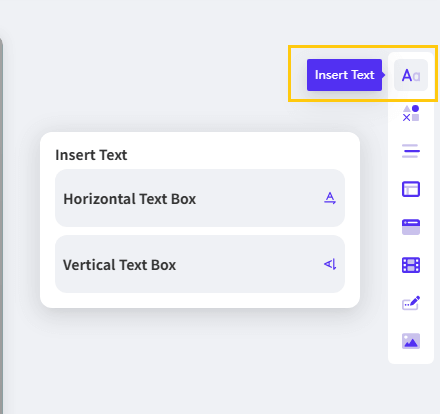Open the image insert icon

click(x=411, y=341)
